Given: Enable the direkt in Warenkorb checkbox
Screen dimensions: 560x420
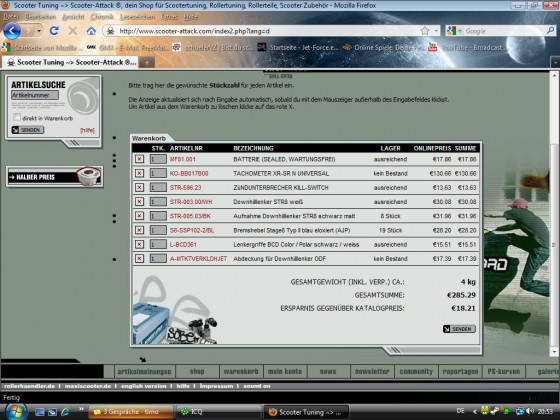Looking at the screenshot, I should click(x=17, y=118).
